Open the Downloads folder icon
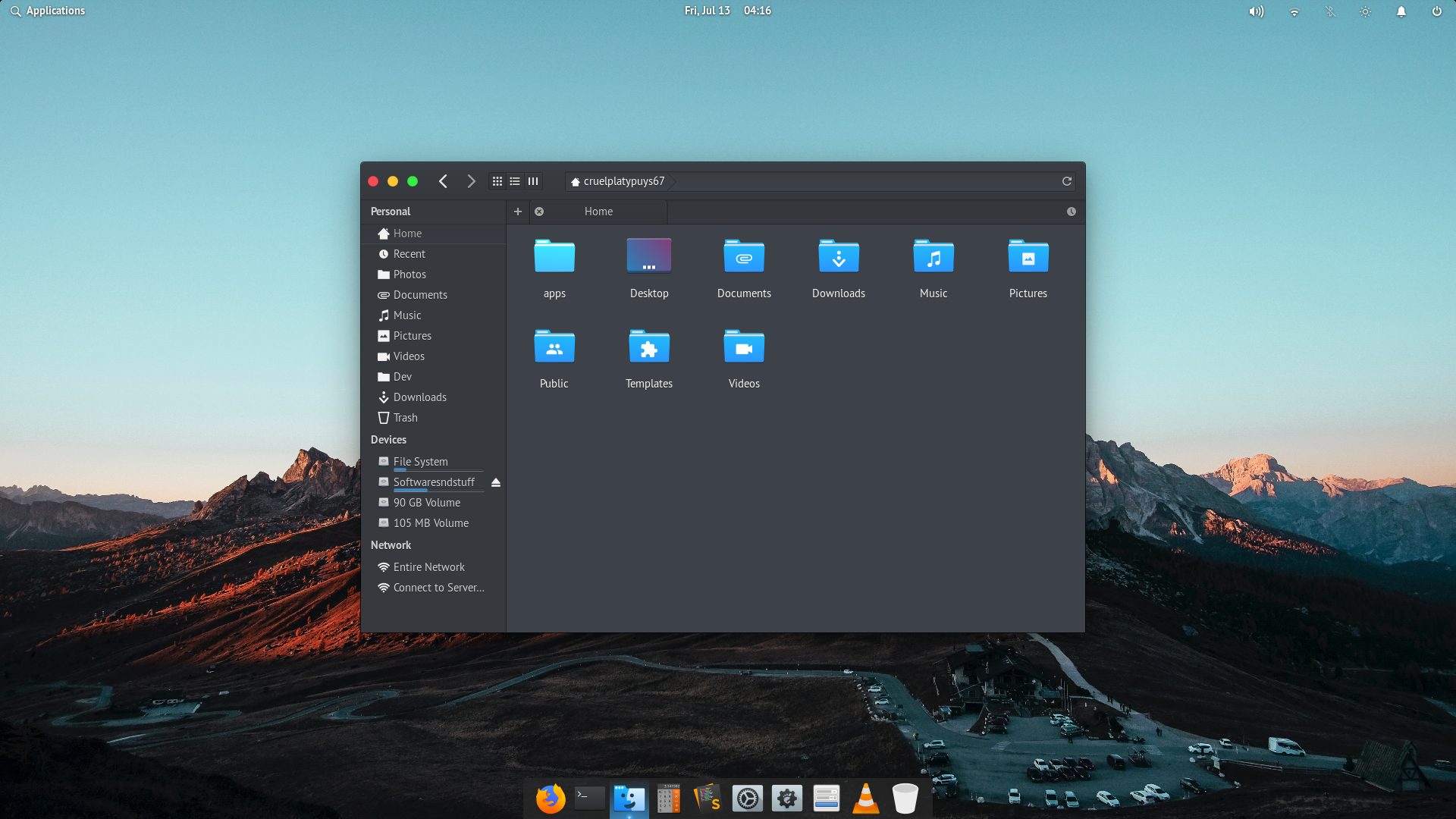Viewport: 1456px width, 819px height. point(838,268)
